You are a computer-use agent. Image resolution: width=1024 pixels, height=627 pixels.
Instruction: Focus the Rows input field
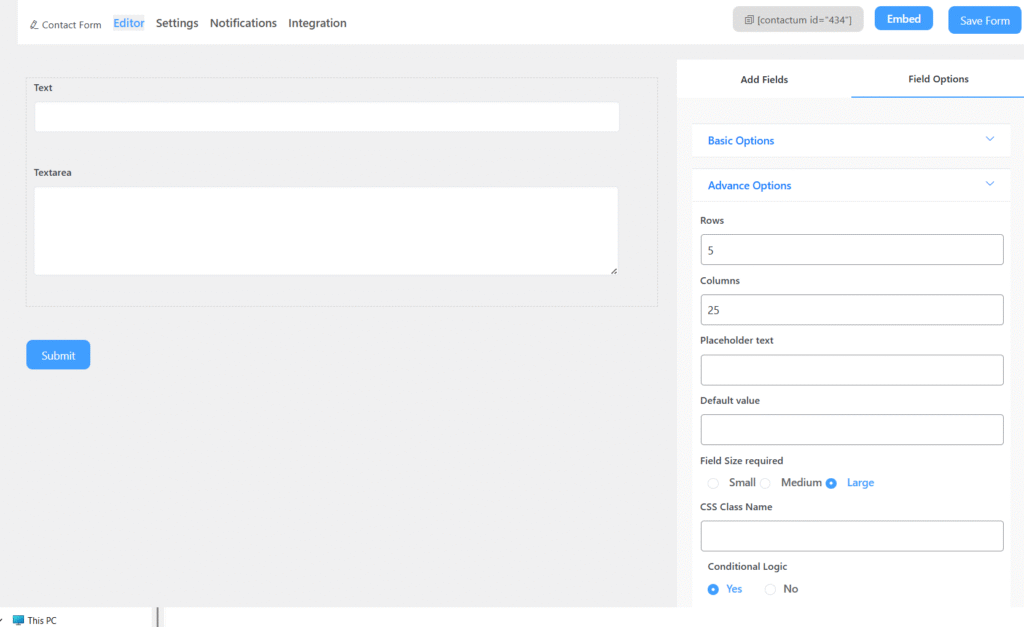pos(851,250)
